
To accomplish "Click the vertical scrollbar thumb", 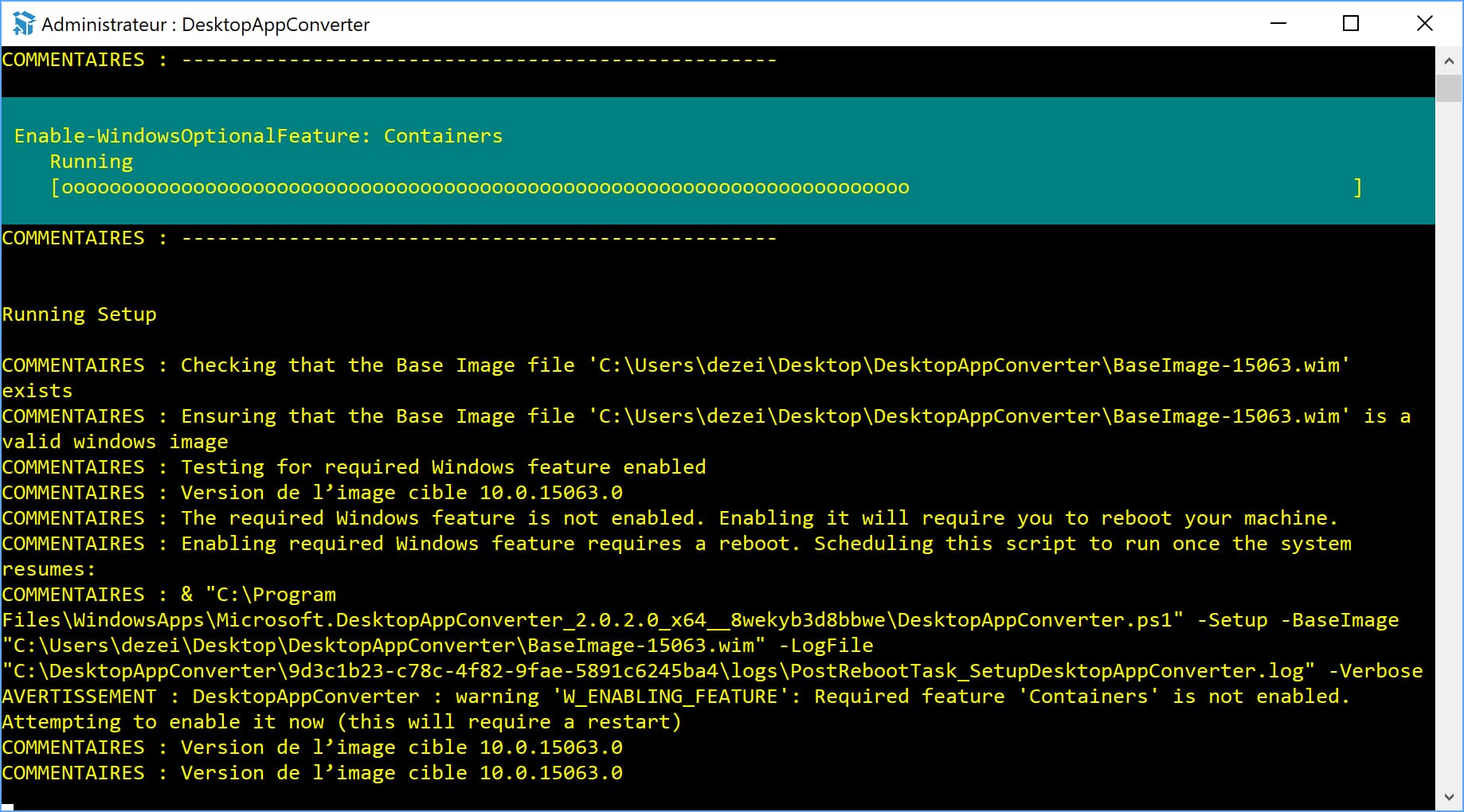I will coord(1449,88).
